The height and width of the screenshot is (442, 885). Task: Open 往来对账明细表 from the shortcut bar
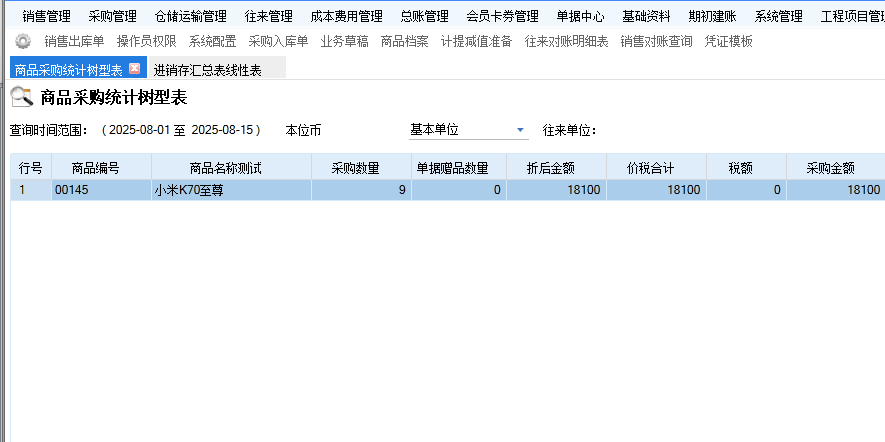point(566,41)
